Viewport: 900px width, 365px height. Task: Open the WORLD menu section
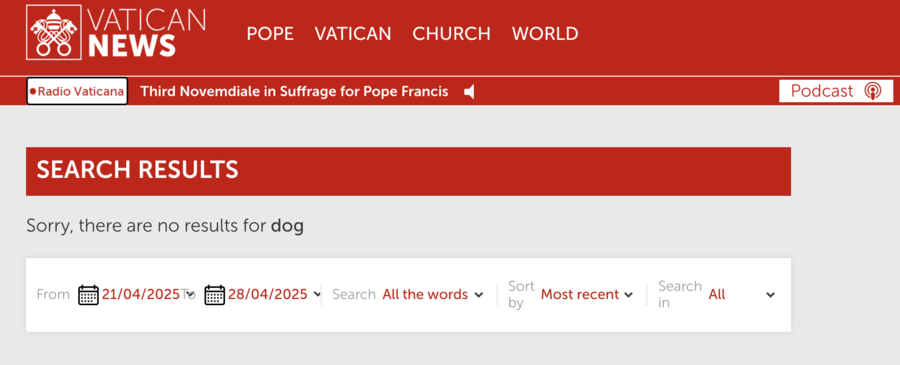pos(545,34)
